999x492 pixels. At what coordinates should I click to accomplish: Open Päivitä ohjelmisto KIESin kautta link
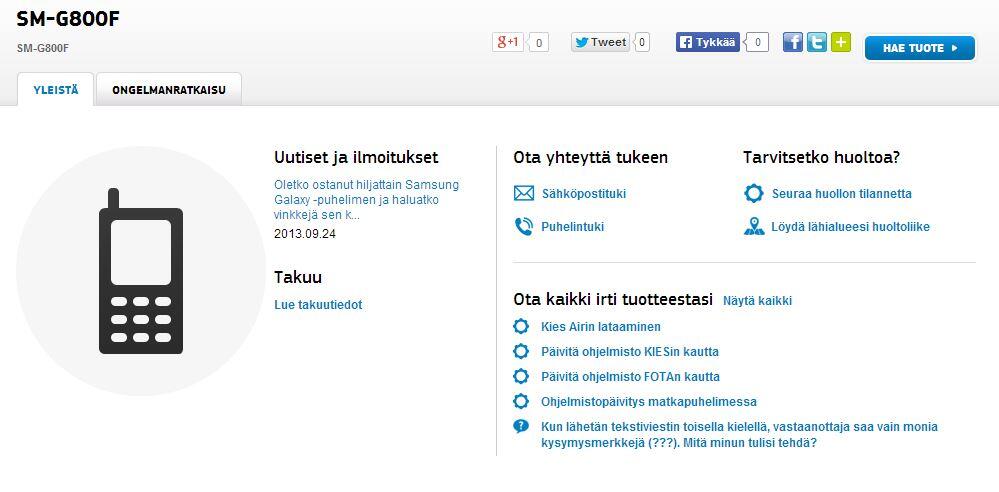point(630,352)
